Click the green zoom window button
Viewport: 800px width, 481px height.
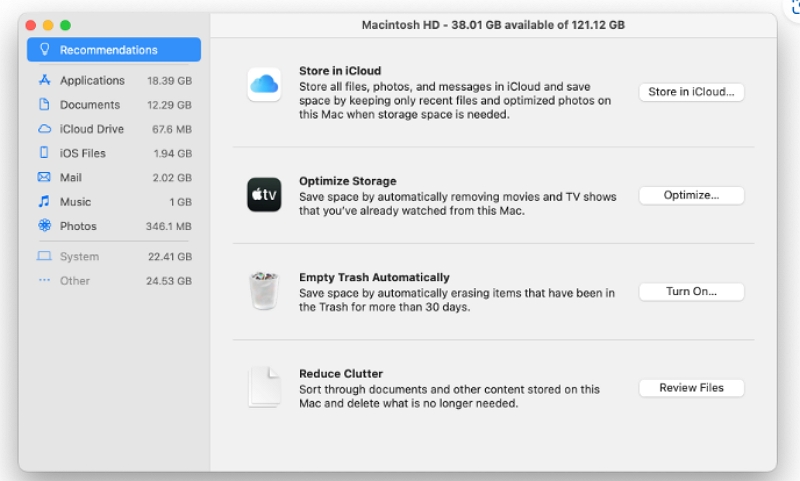[65, 25]
